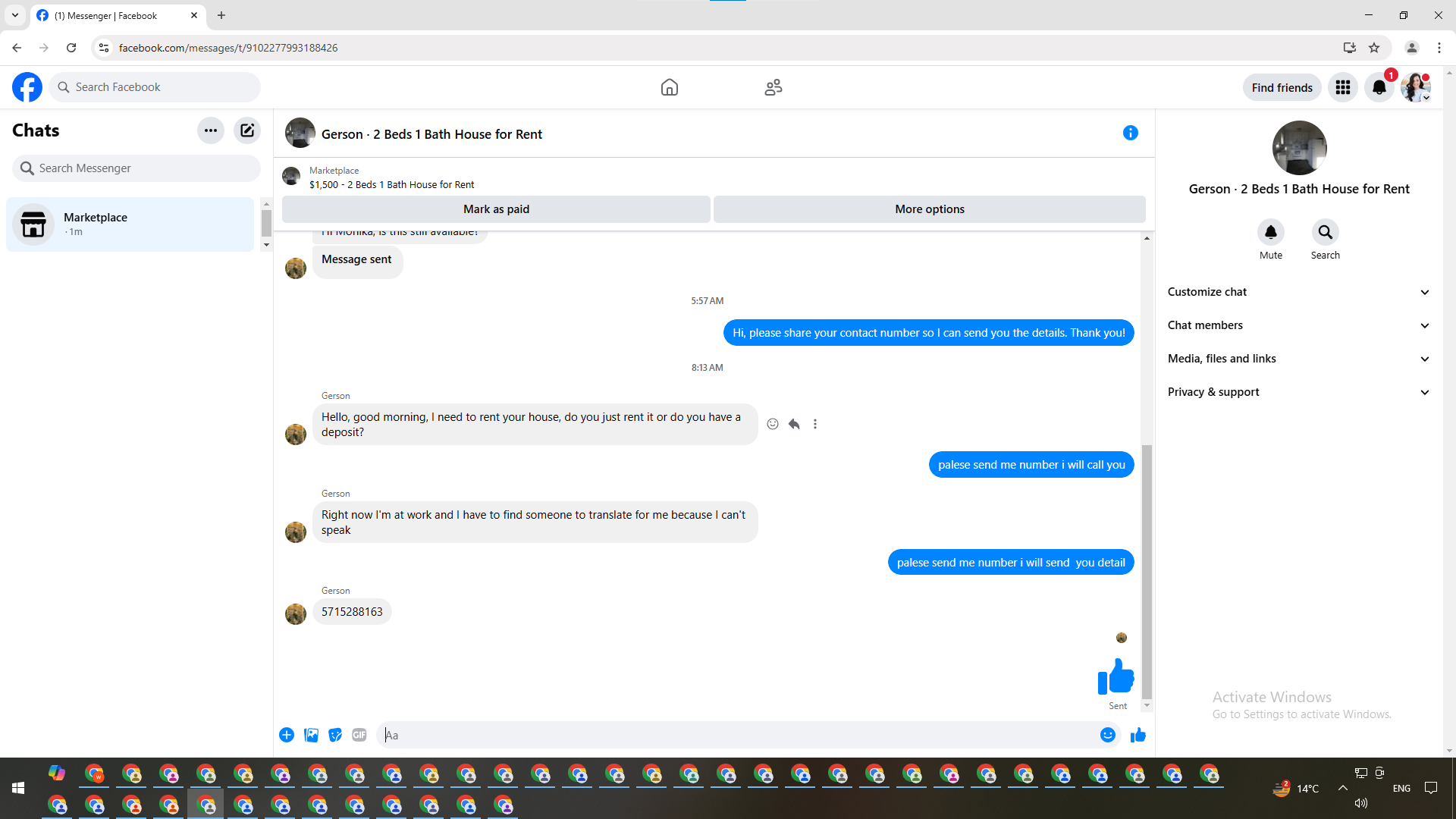Image resolution: width=1456 pixels, height=819 pixels.
Task: Open the account profile picture menu
Action: pyautogui.click(x=1416, y=87)
